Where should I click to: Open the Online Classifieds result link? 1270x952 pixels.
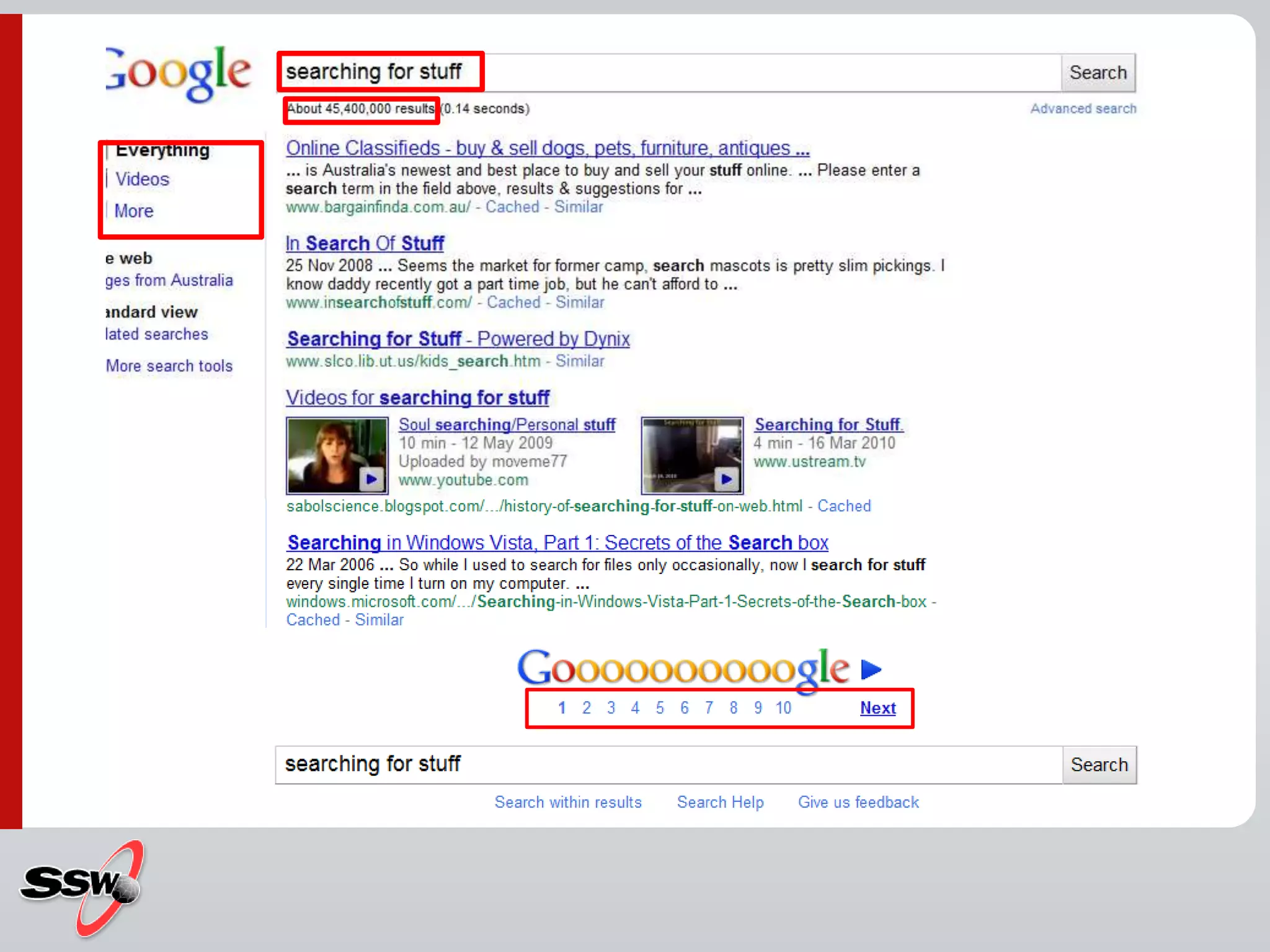coord(547,148)
